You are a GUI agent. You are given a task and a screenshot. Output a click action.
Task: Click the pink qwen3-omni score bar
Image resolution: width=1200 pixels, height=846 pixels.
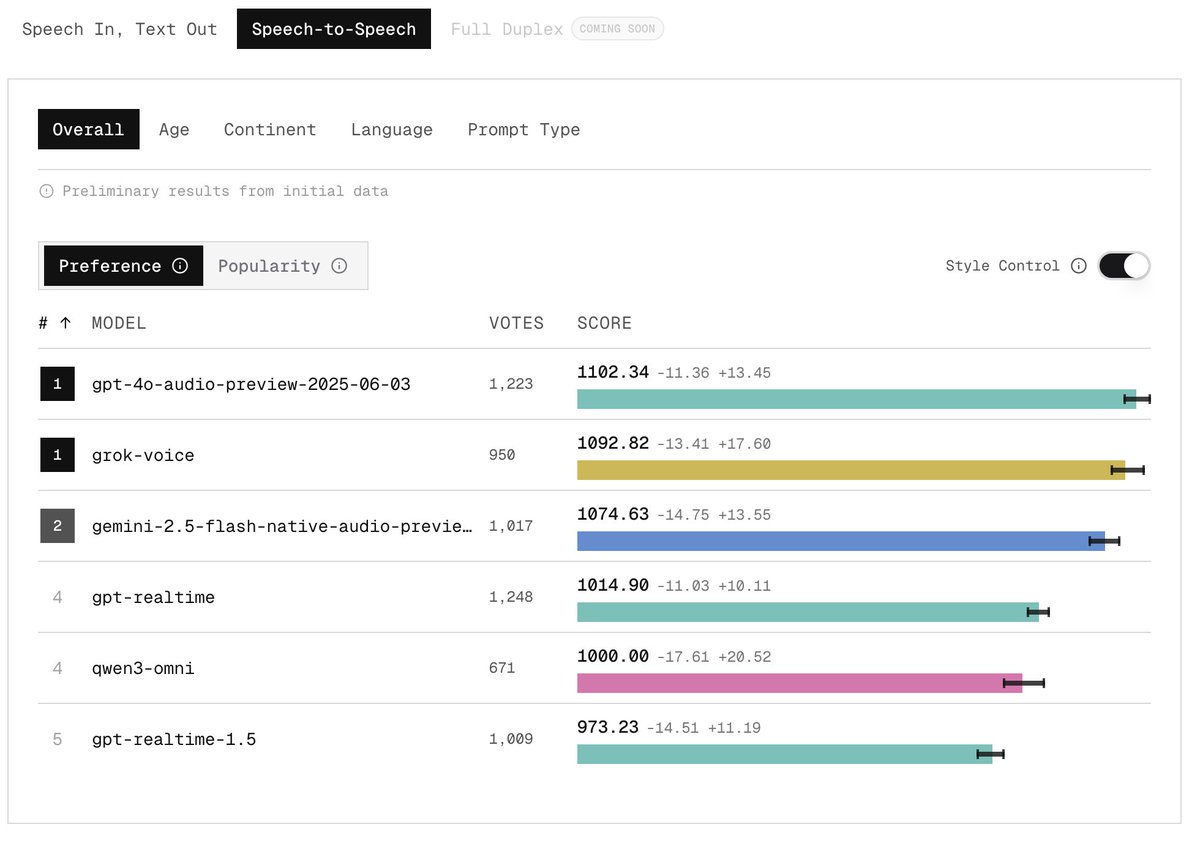(x=800, y=683)
